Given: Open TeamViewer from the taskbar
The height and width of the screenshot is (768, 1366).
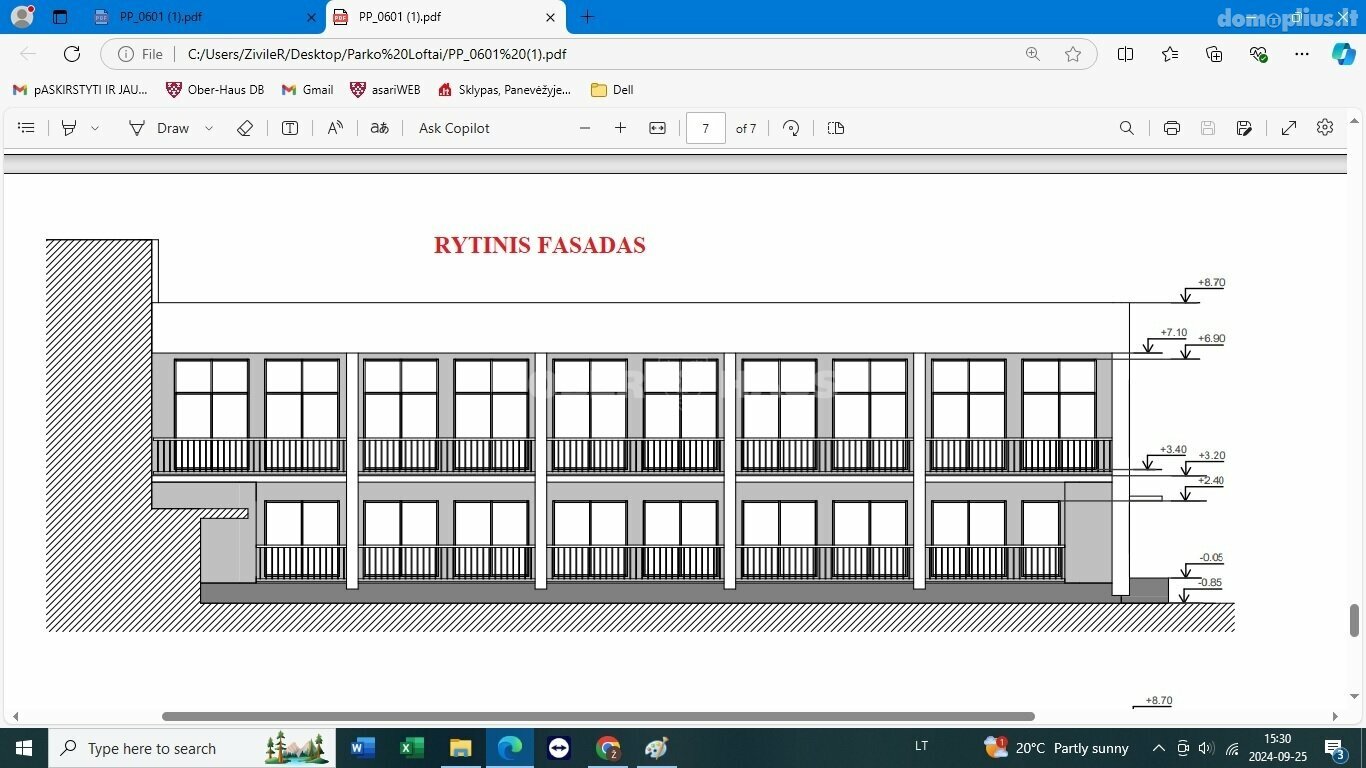Looking at the screenshot, I should click(x=559, y=748).
